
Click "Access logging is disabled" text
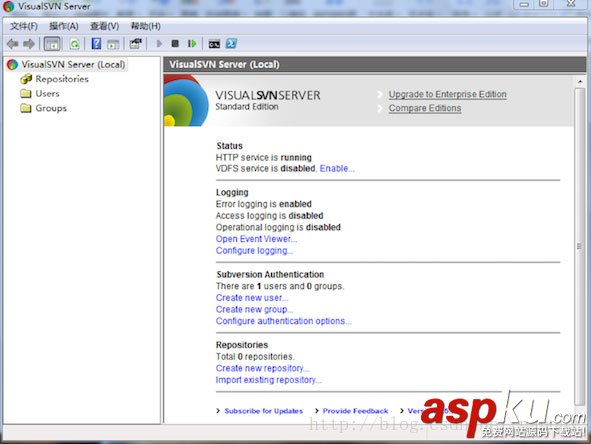pos(269,216)
